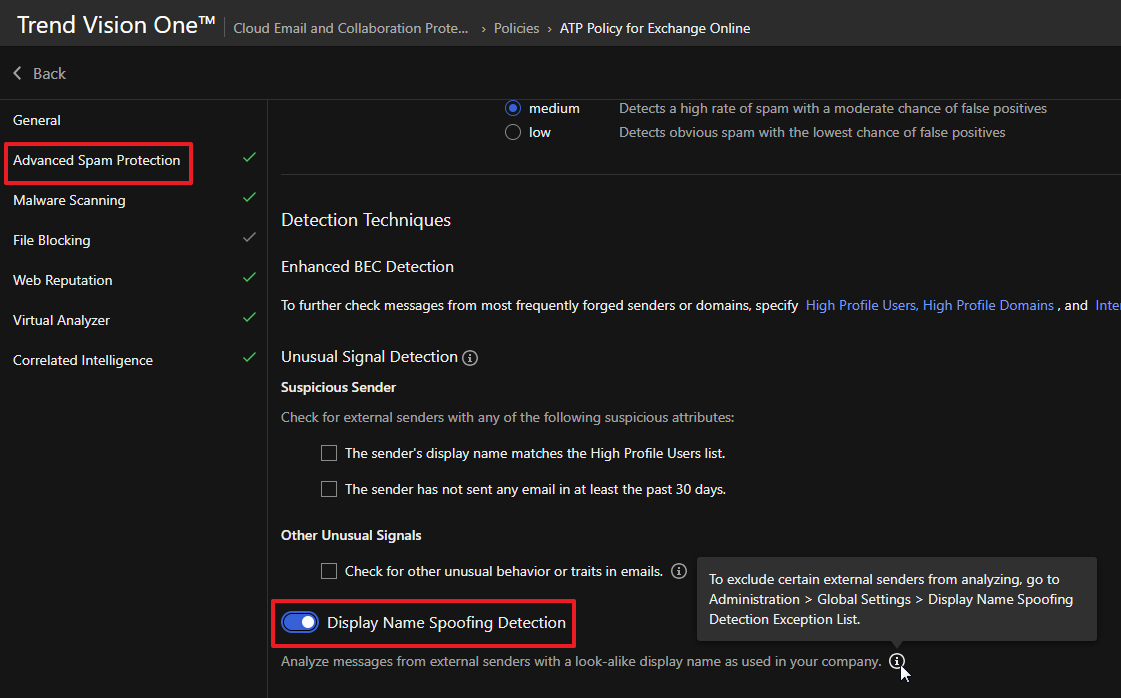Enable sender has not sent email checkbox
The image size is (1121, 698).
point(329,489)
